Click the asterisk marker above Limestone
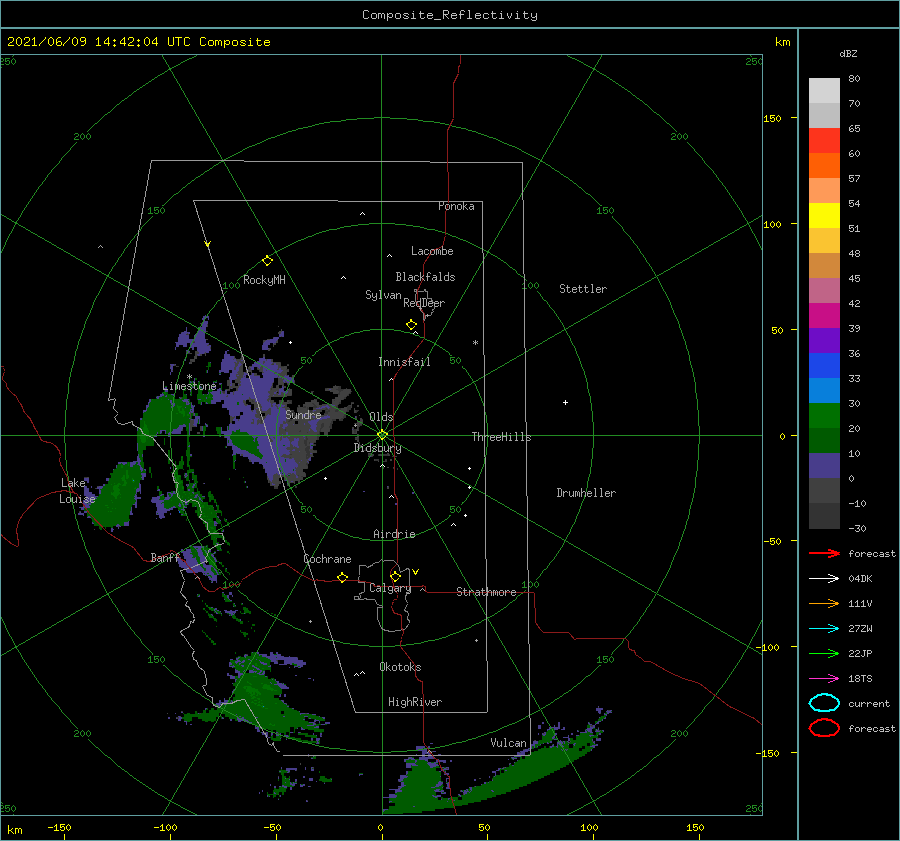This screenshot has width=900, height=841. coord(189,377)
